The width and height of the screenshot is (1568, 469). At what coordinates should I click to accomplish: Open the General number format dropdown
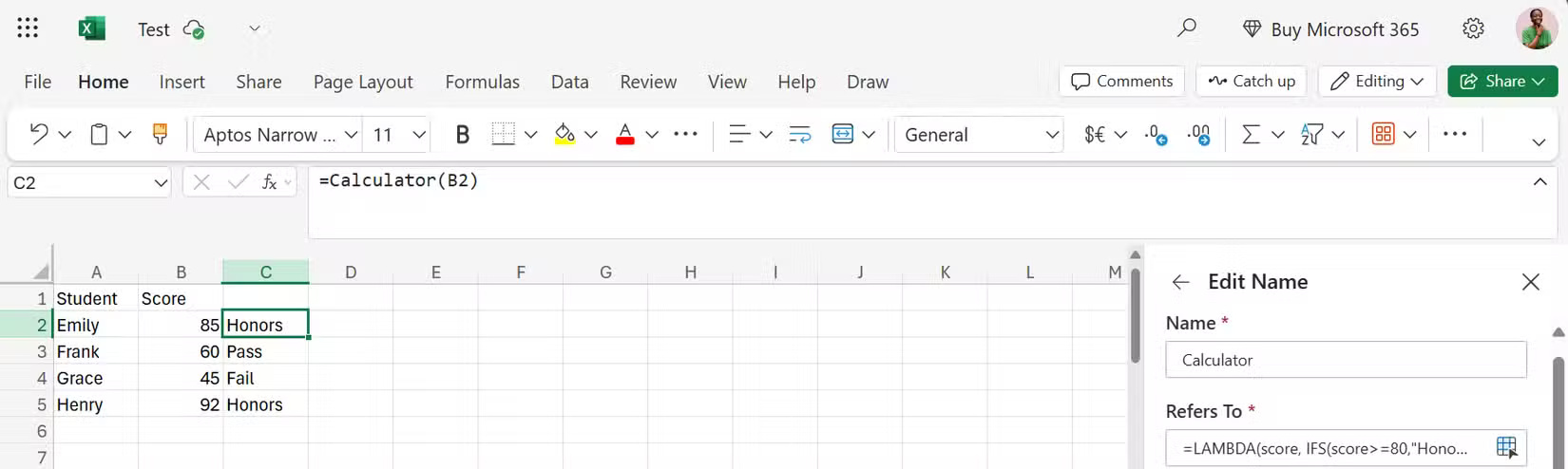(1052, 135)
